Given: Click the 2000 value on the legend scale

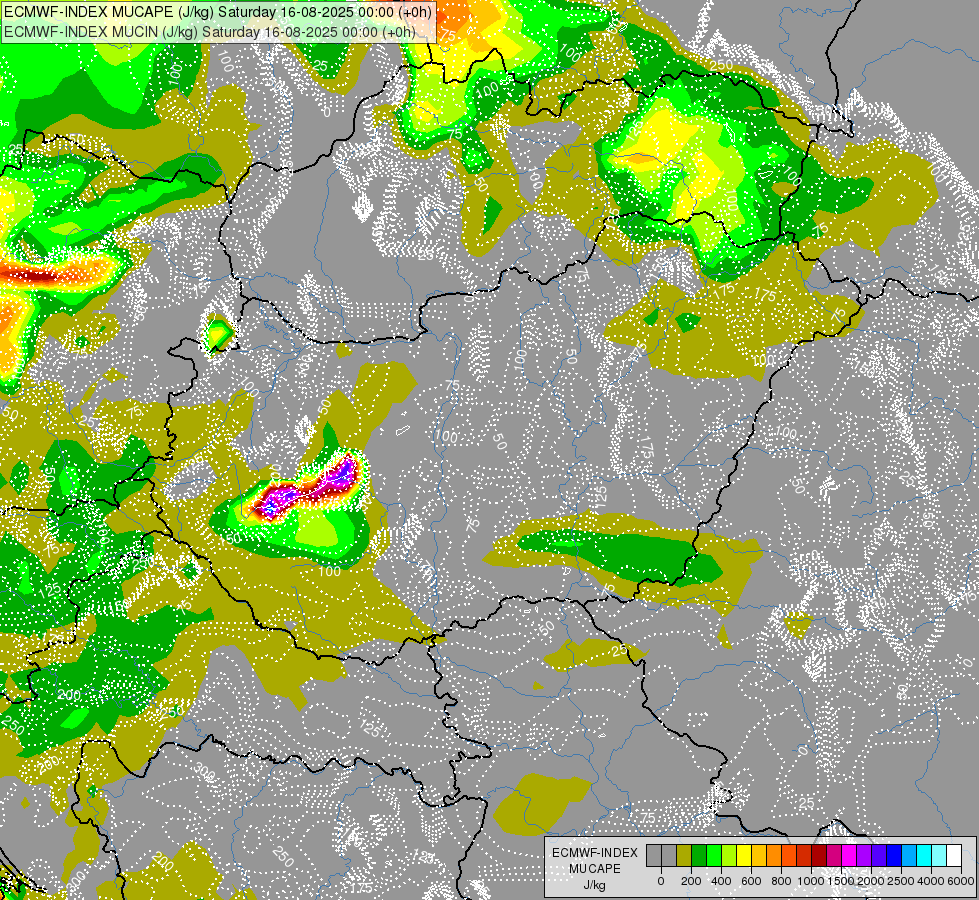Looking at the screenshot, I should [x=872, y=881].
